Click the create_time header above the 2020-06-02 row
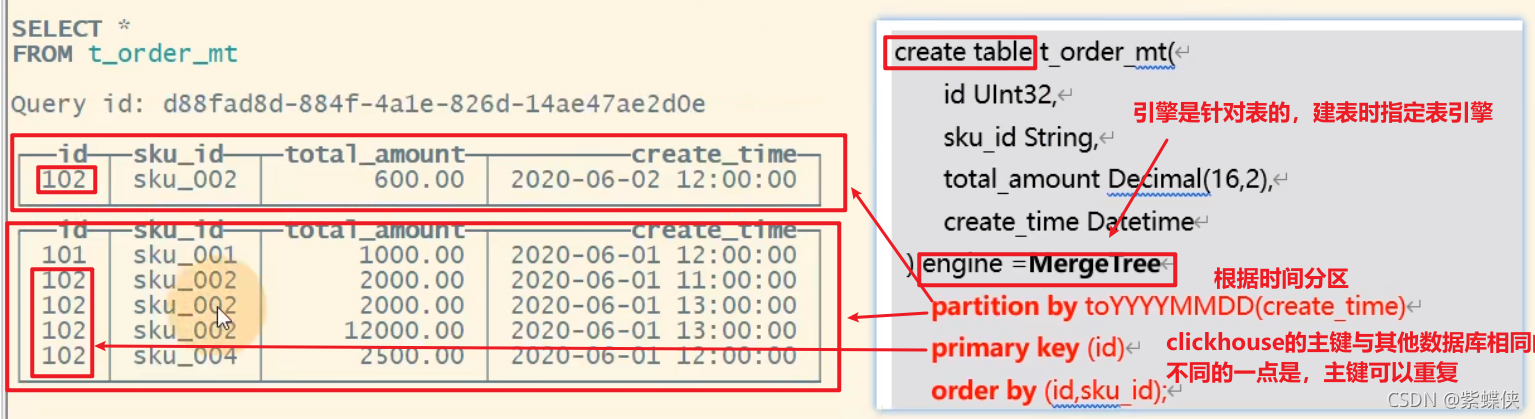The image size is (1535, 419). 714,155
